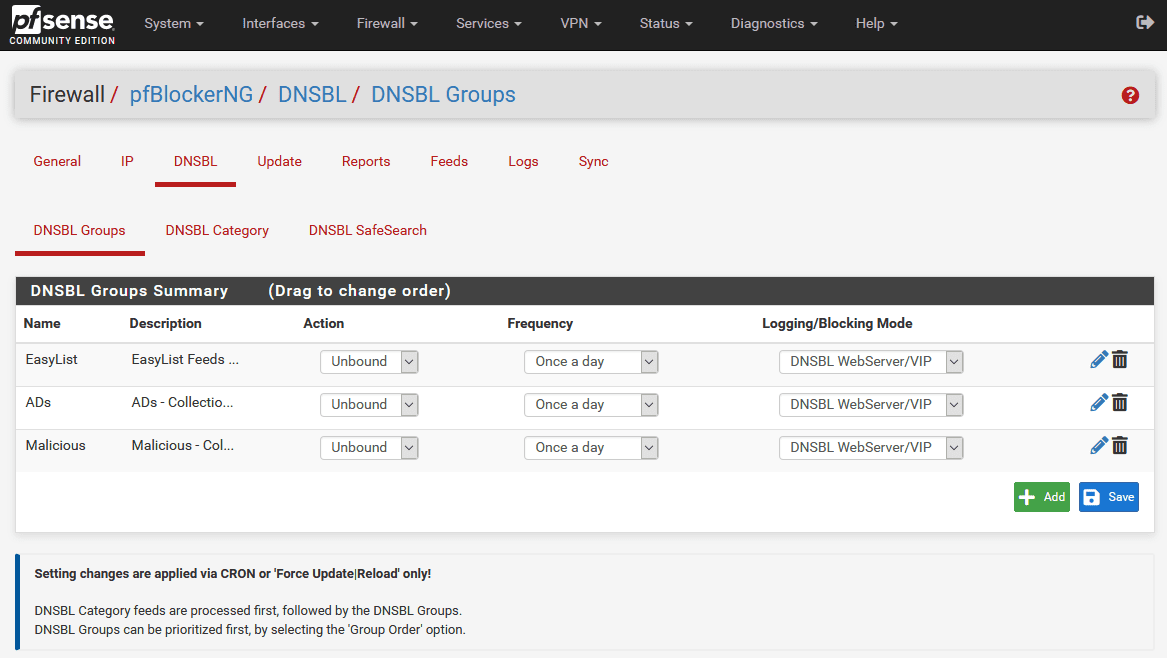
Task: Delete the EasyList group with trash icon
Action: (x=1120, y=360)
